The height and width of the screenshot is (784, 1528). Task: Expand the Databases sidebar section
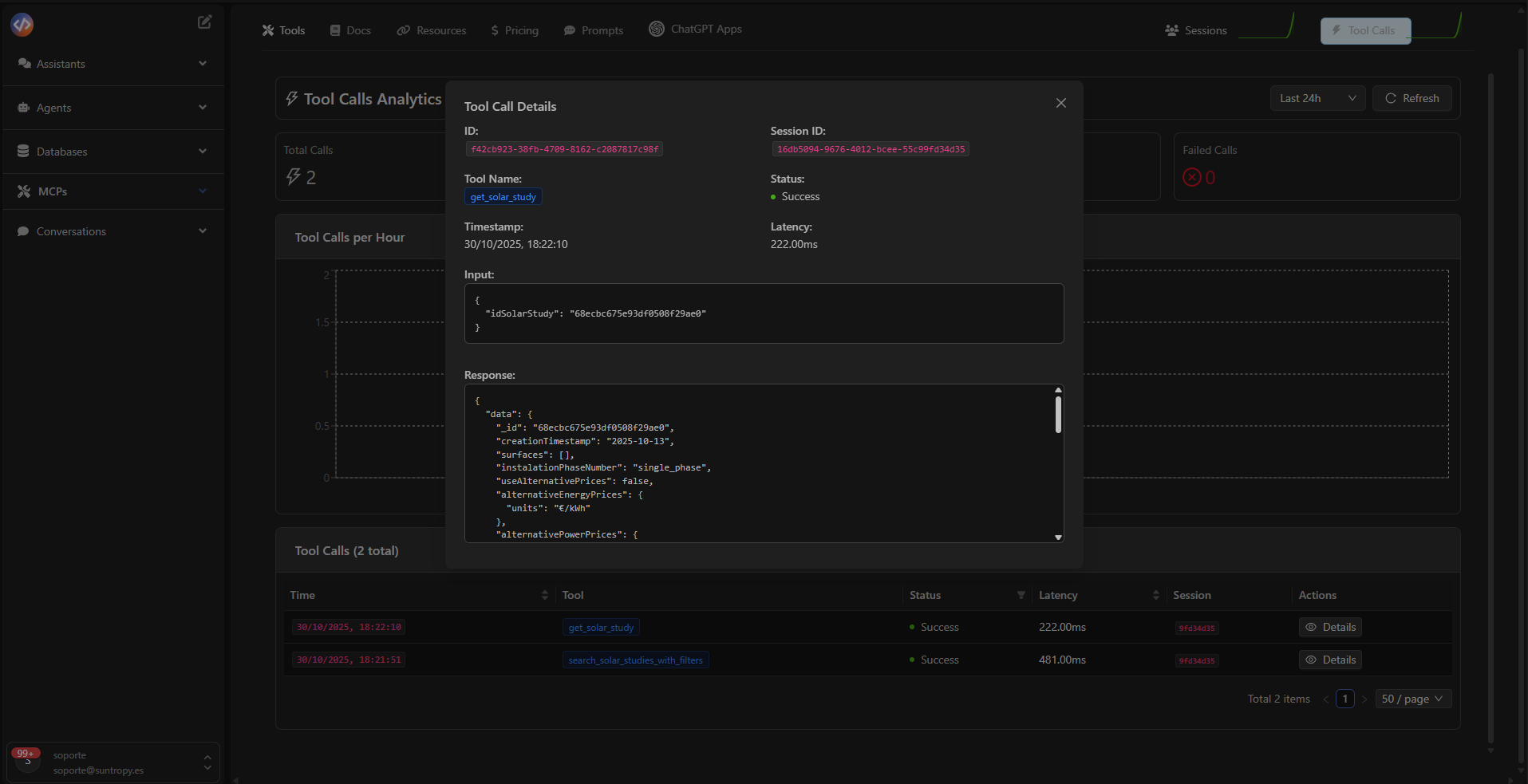click(113, 152)
